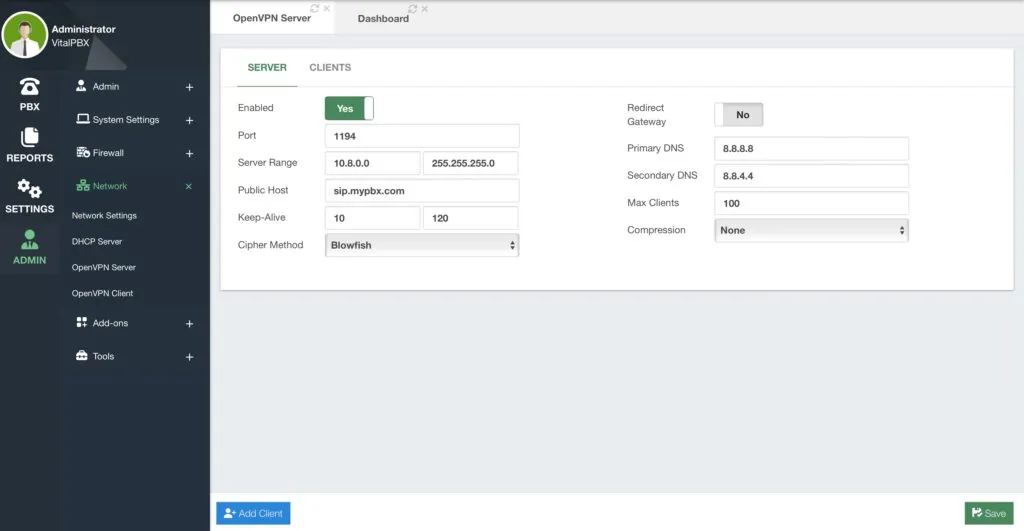
Task: Open the REPORTS documents icon section
Action: (29, 145)
